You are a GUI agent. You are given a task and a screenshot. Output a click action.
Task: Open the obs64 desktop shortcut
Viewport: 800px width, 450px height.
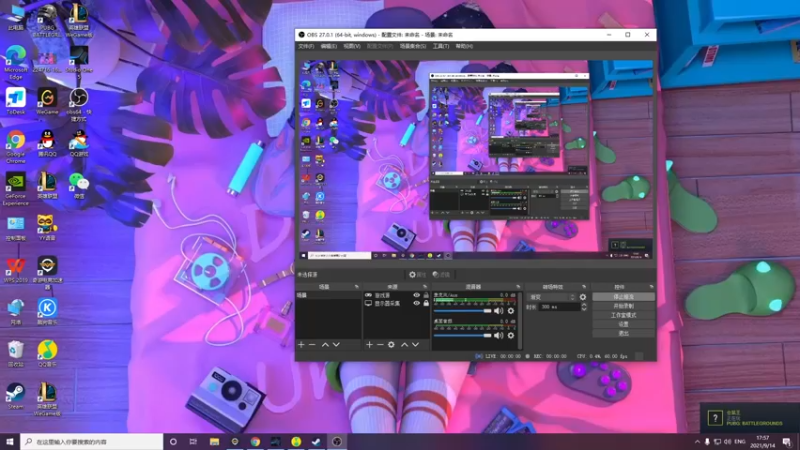pyautogui.click(x=79, y=105)
